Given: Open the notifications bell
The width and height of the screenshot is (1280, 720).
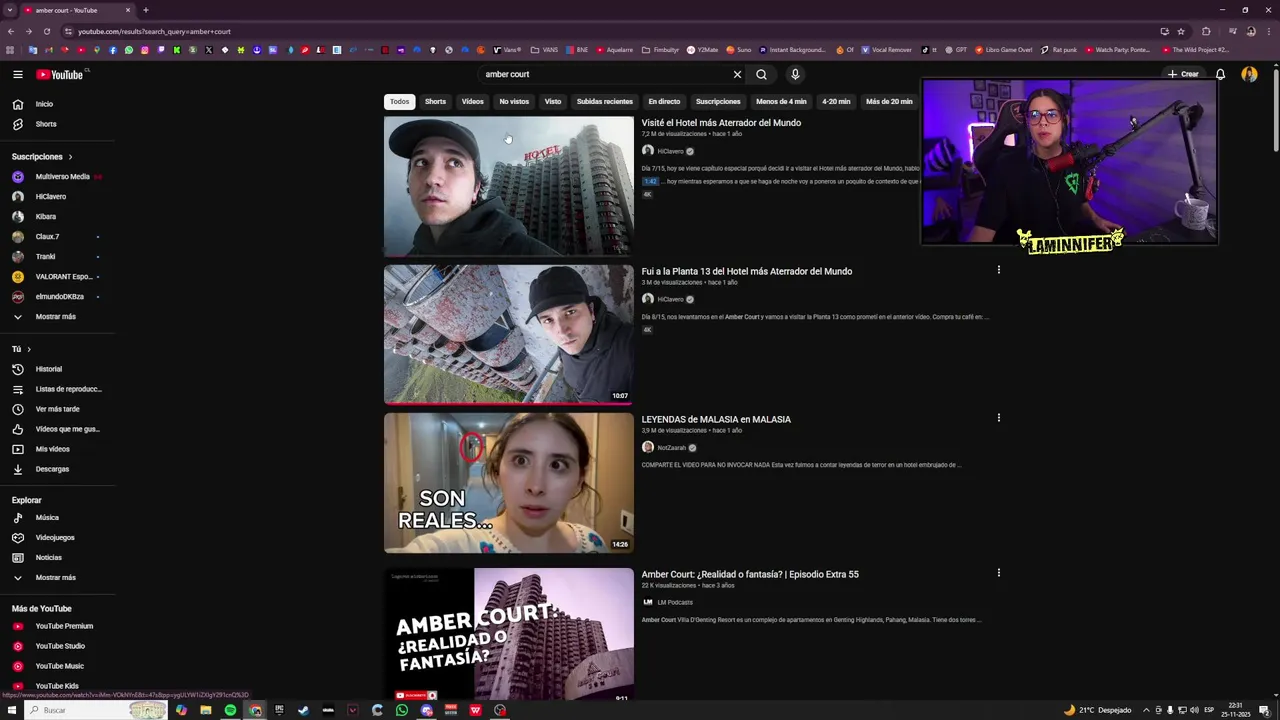Looking at the screenshot, I should click(x=1220, y=74).
